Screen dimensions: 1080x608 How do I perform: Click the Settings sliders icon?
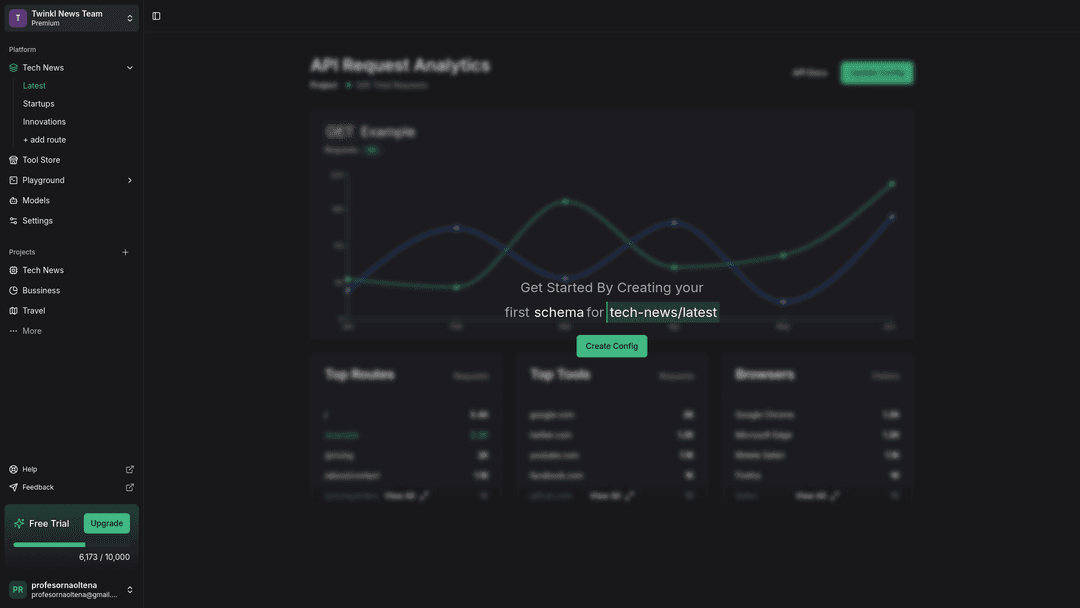click(13, 221)
